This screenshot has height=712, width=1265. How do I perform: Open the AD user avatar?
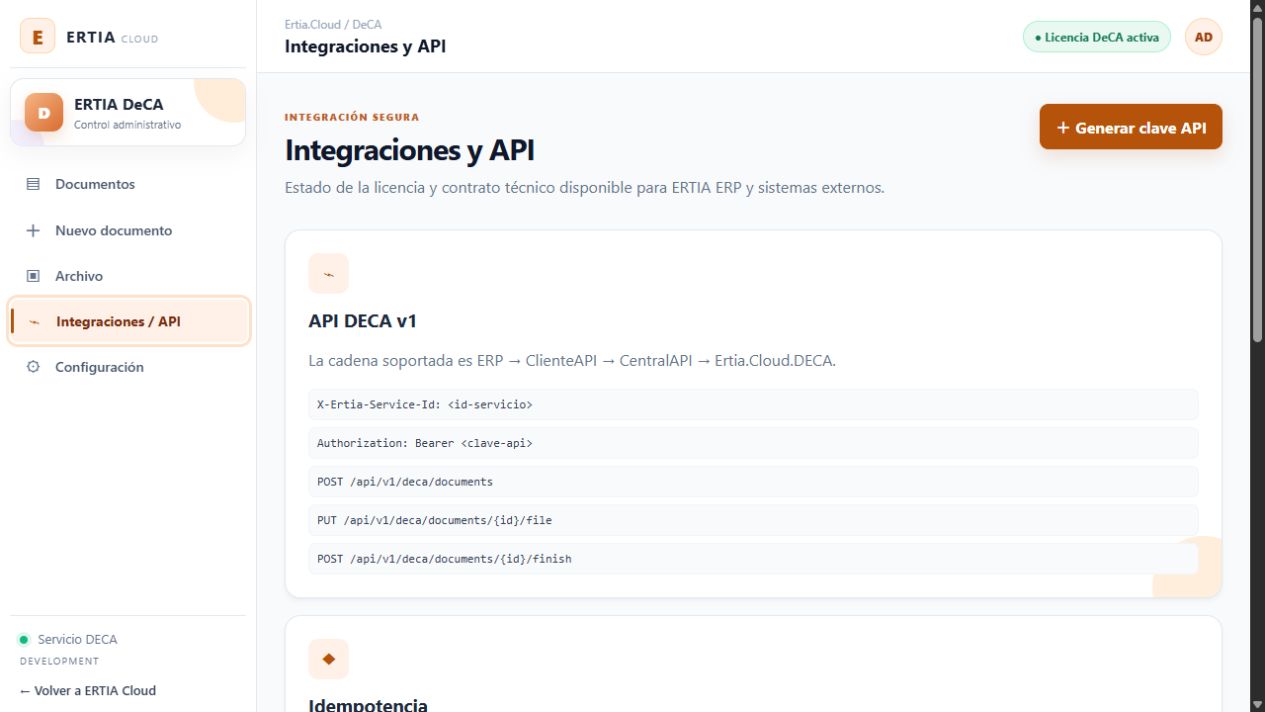1204,38
